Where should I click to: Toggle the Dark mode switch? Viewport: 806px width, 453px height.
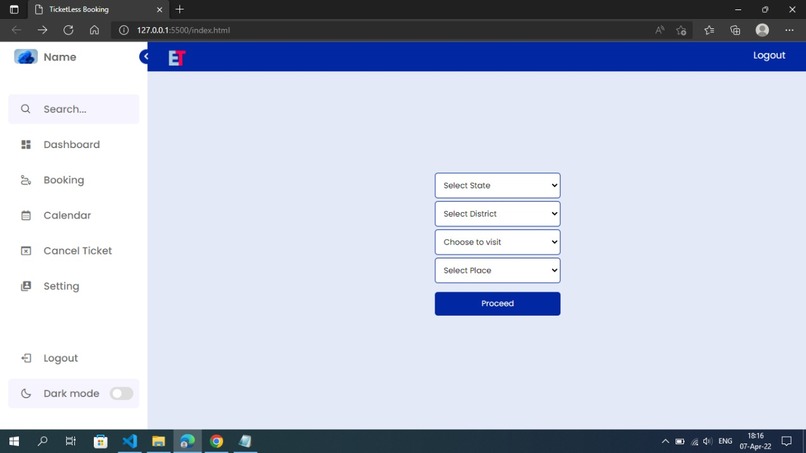pyautogui.click(x=121, y=393)
